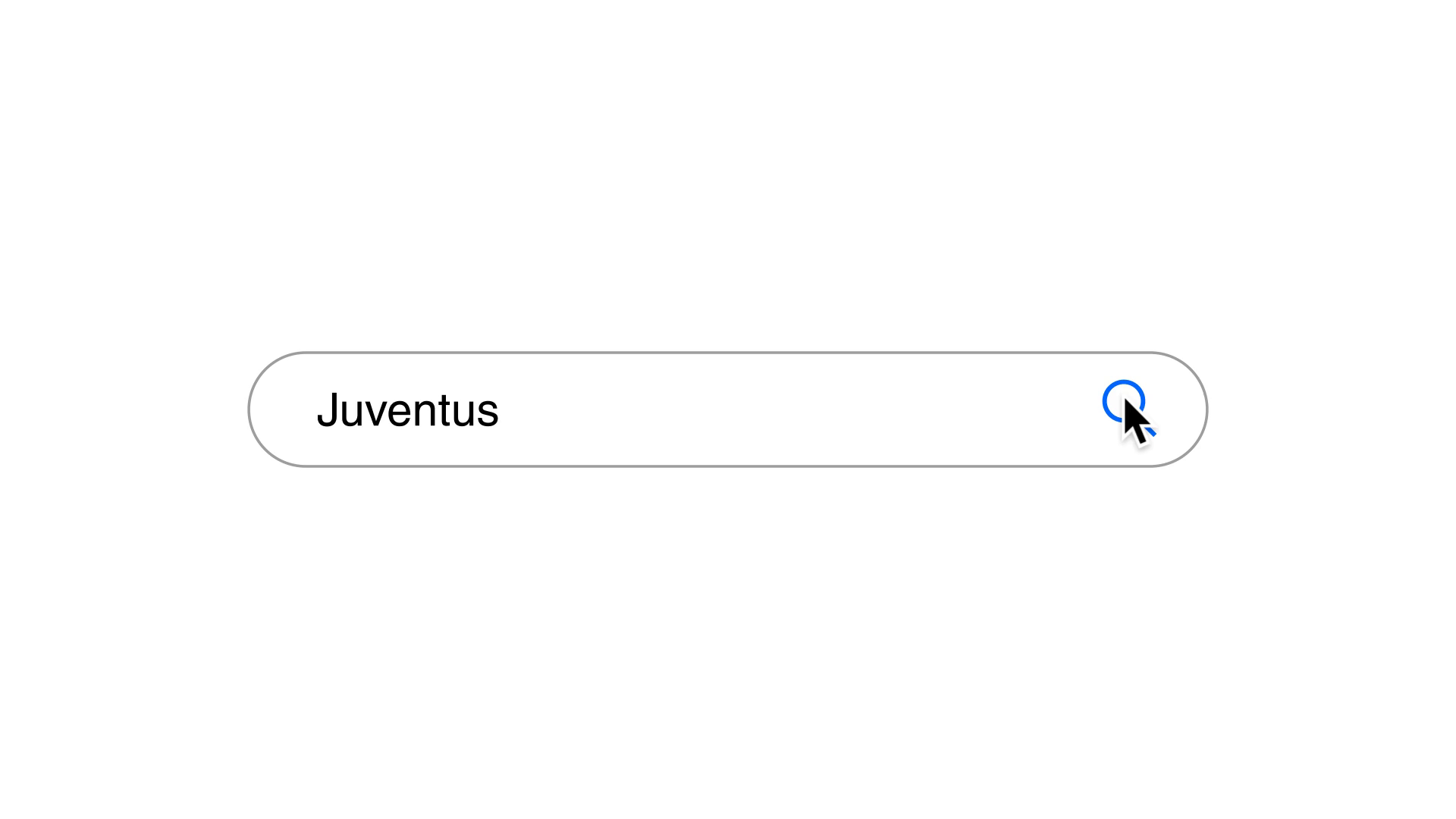1456x819 pixels.
Task: Tap the magnifying glass beside Juventus query
Action: [1124, 403]
